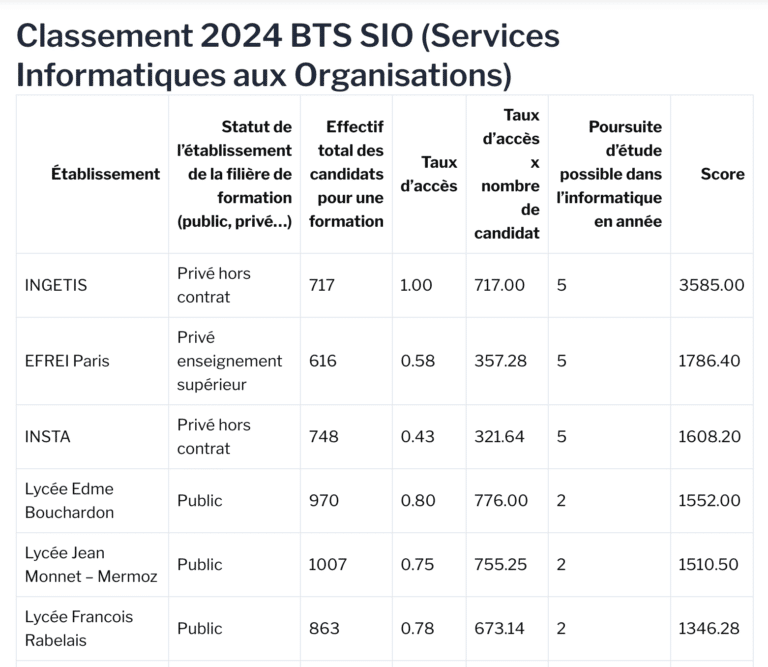
Task: Click the Lycée Francois Rabelais cell
Action: click(x=79, y=628)
